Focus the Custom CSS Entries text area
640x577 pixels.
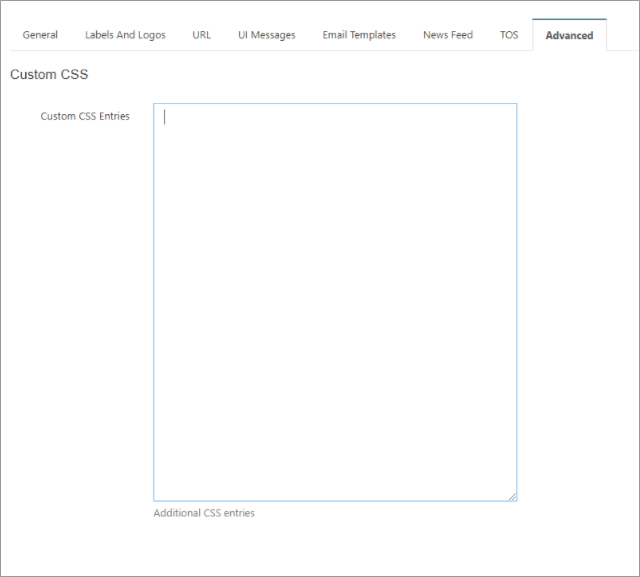(335, 300)
